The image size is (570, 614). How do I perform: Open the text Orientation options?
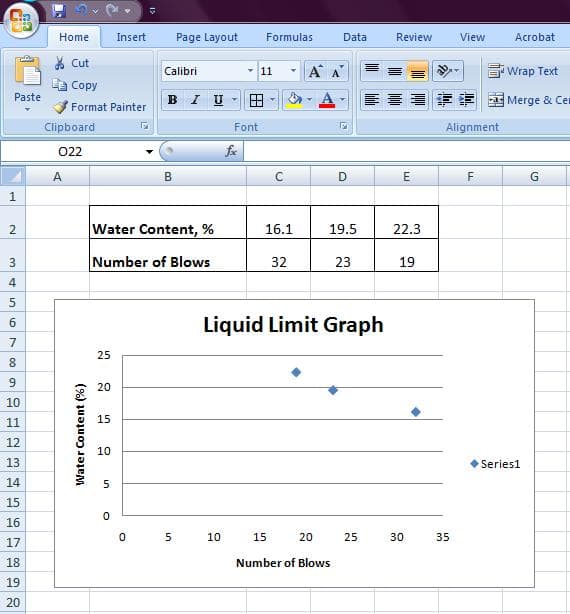448,71
